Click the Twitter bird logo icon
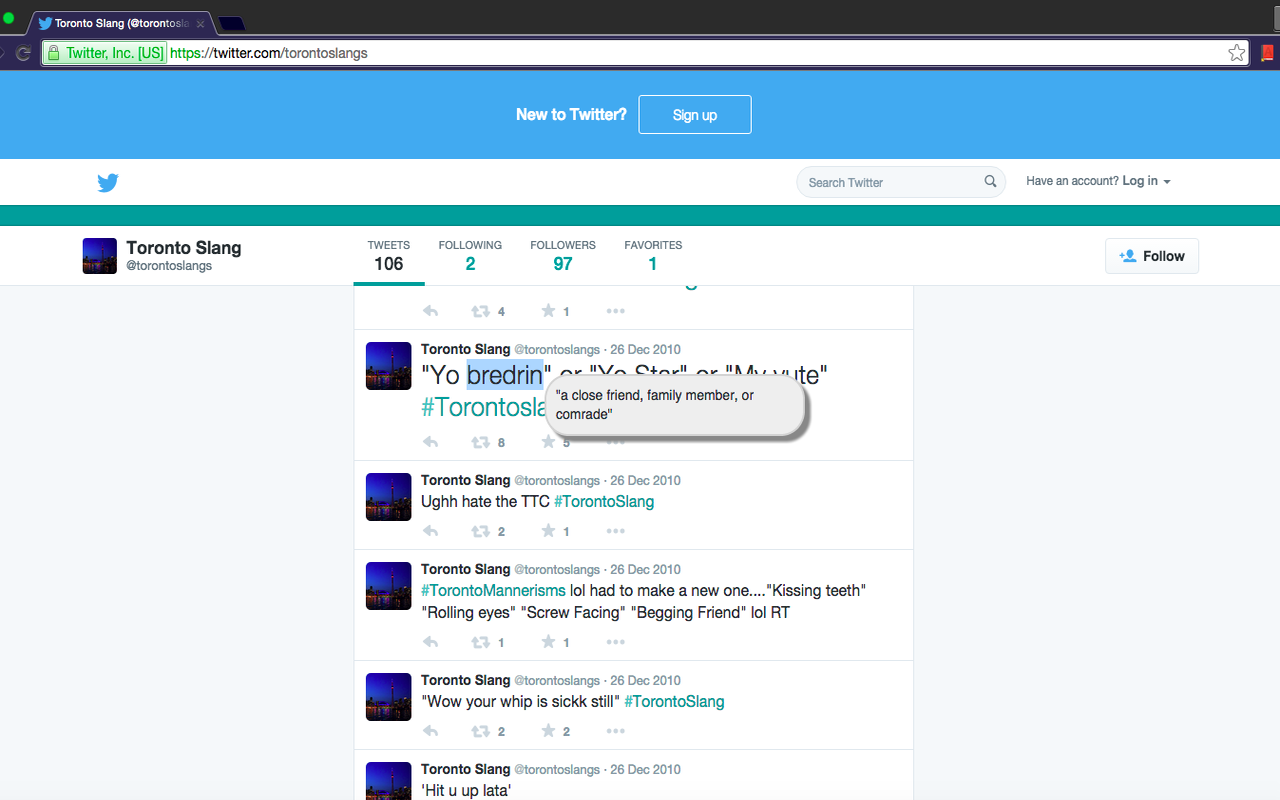The image size is (1280, 800). (108, 182)
